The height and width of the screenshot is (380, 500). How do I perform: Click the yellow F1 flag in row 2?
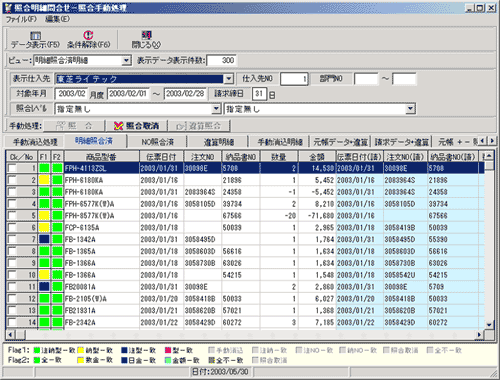tap(44, 180)
